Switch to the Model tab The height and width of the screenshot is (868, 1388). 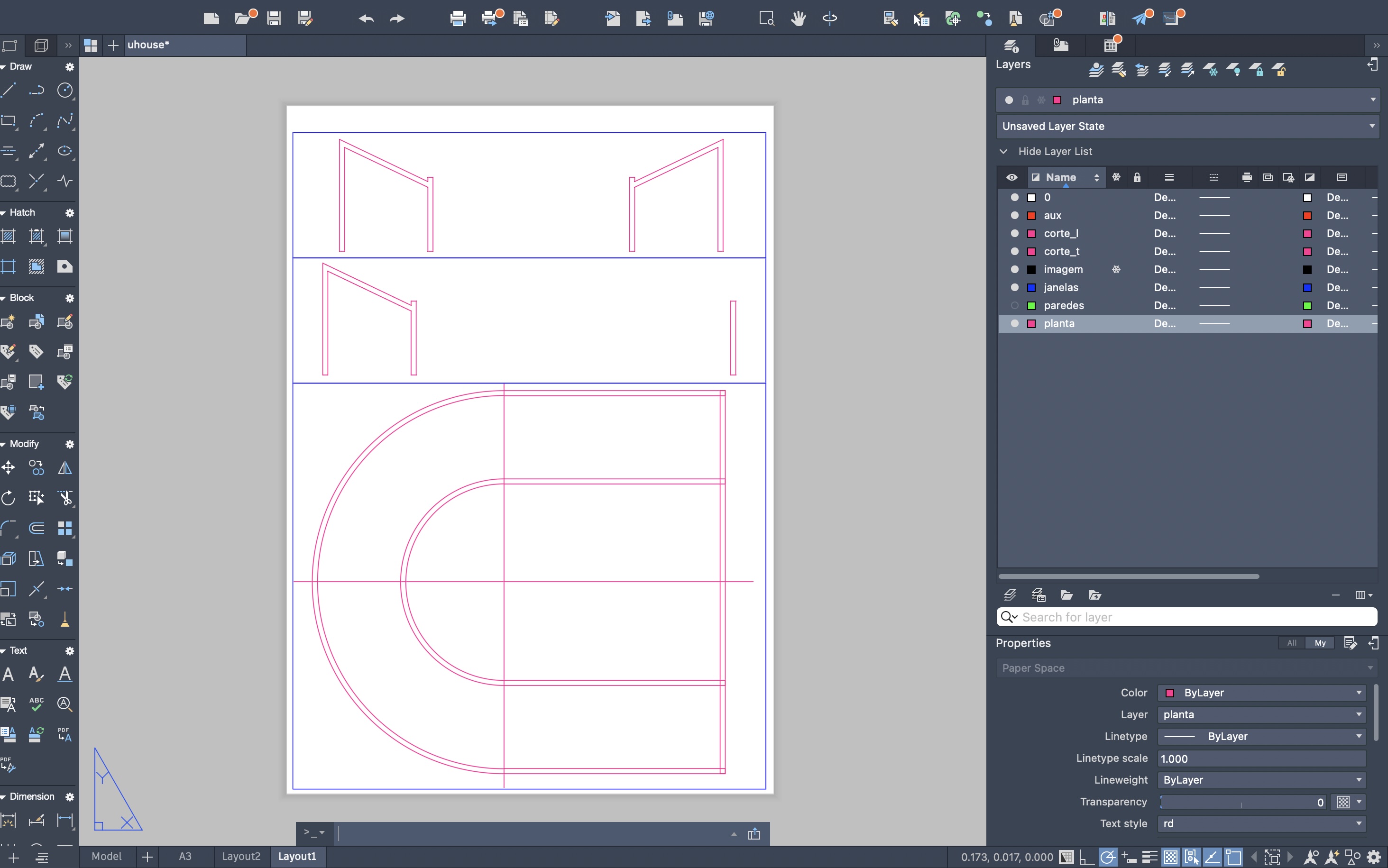tap(106, 857)
